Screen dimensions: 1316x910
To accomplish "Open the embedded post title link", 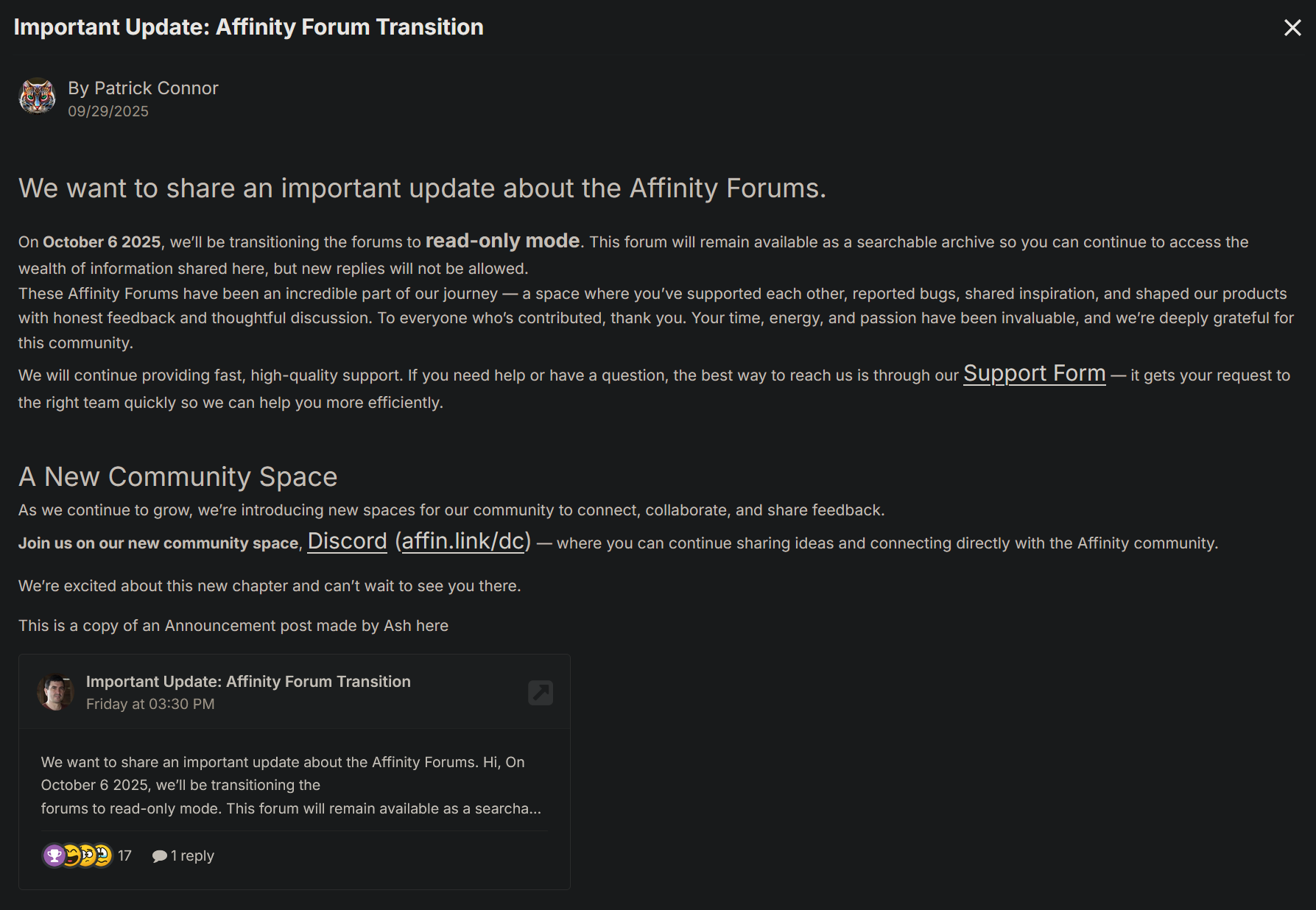I will [248, 682].
